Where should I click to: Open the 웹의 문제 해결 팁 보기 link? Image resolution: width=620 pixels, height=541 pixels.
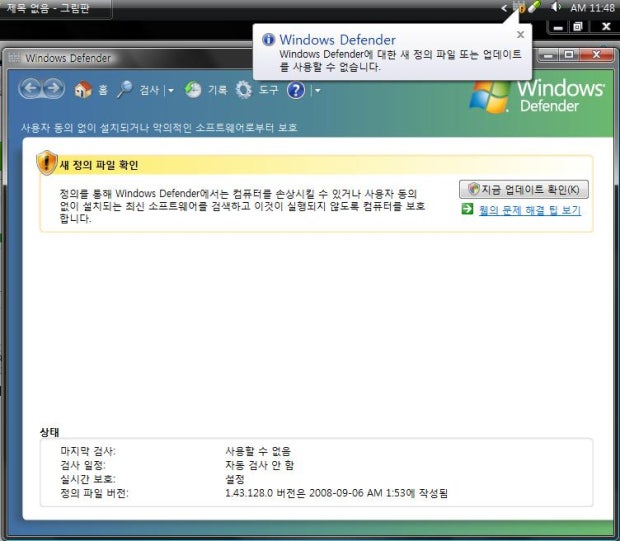(x=530, y=210)
